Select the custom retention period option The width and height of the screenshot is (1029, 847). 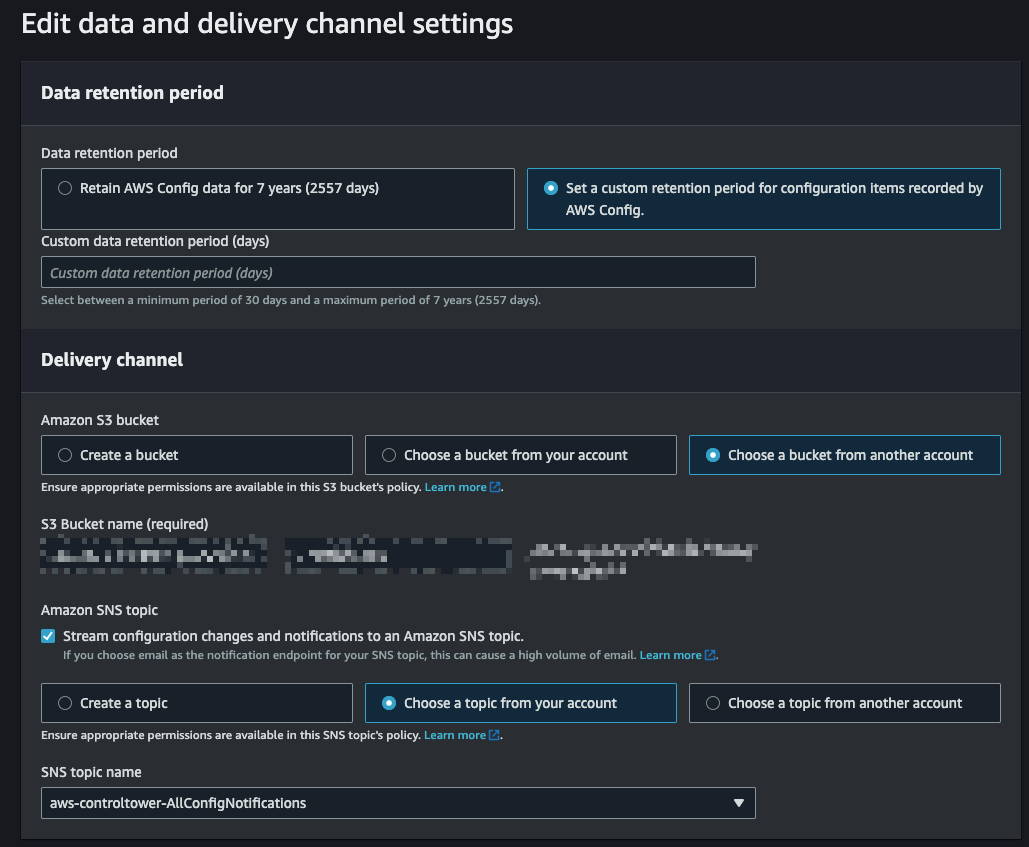point(550,188)
